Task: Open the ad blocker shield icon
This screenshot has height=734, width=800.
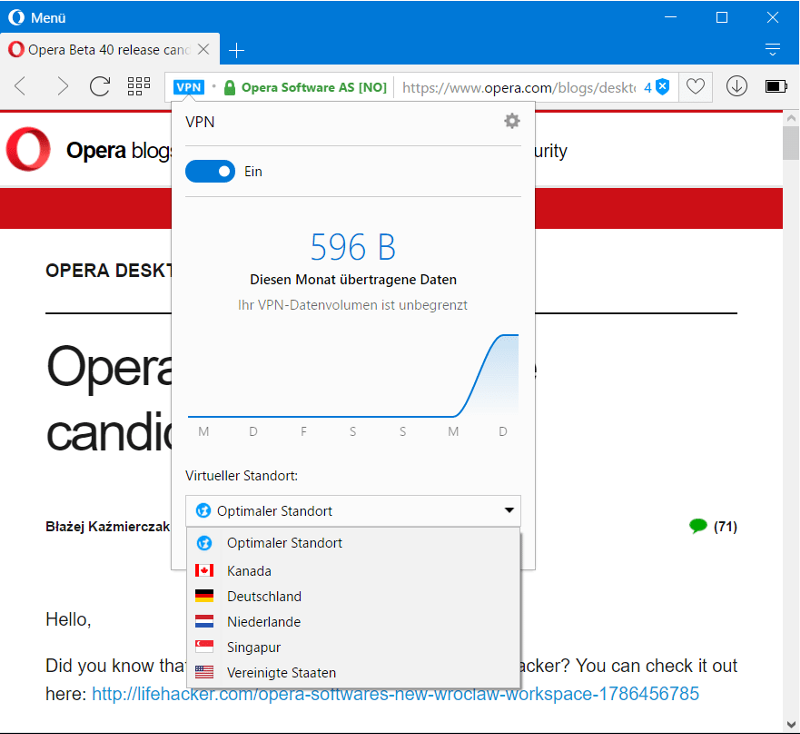Action: click(x=662, y=87)
